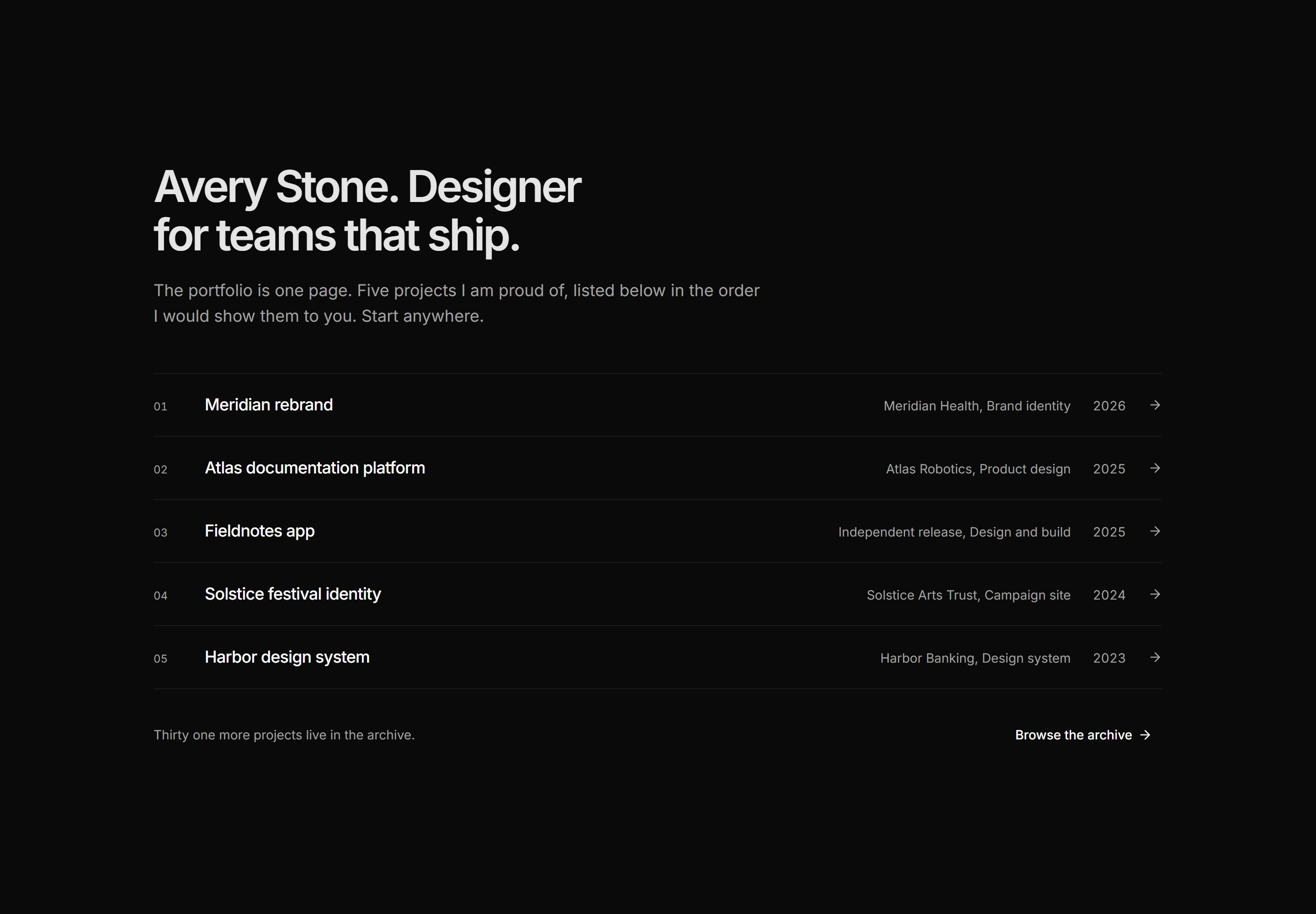This screenshot has width=1316, height=914.
Task: Open the Atlas documentation platform project
Action: [x=658, y=468]
